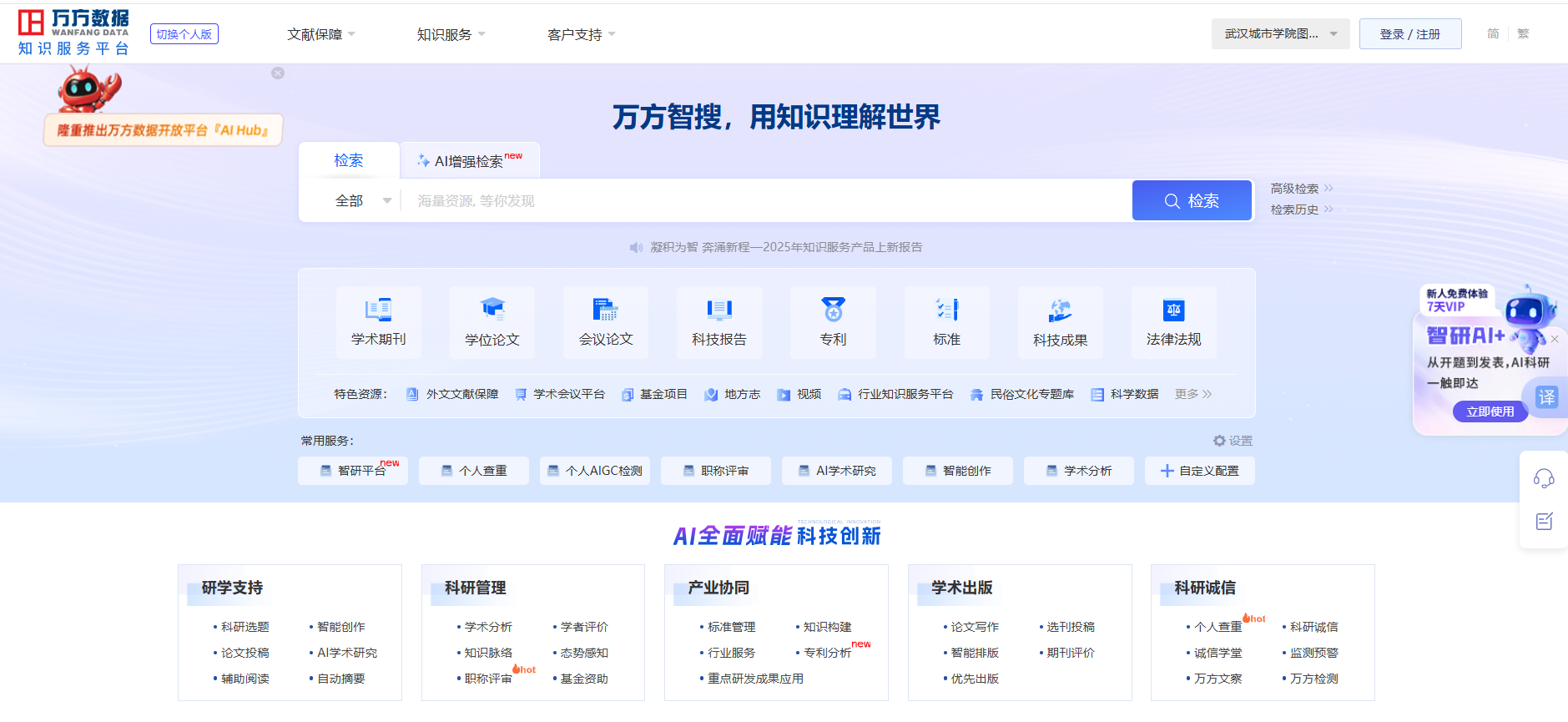Open 地方志 featured resource
Viewport: 1568px width, 722px height.
(x=733, y=394)
